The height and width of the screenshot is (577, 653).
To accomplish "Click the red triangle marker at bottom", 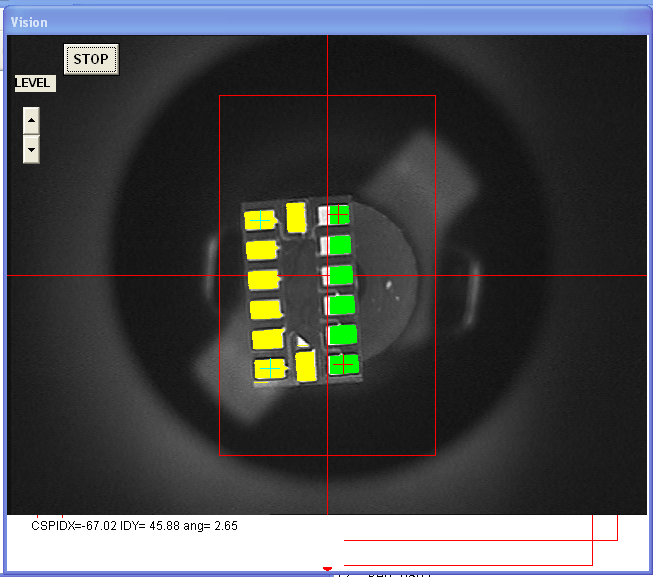I will pos(327,570).
